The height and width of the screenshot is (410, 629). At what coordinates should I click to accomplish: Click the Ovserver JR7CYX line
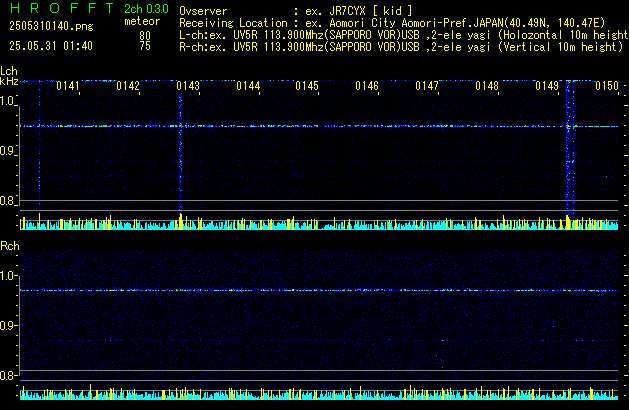point(296,11)
